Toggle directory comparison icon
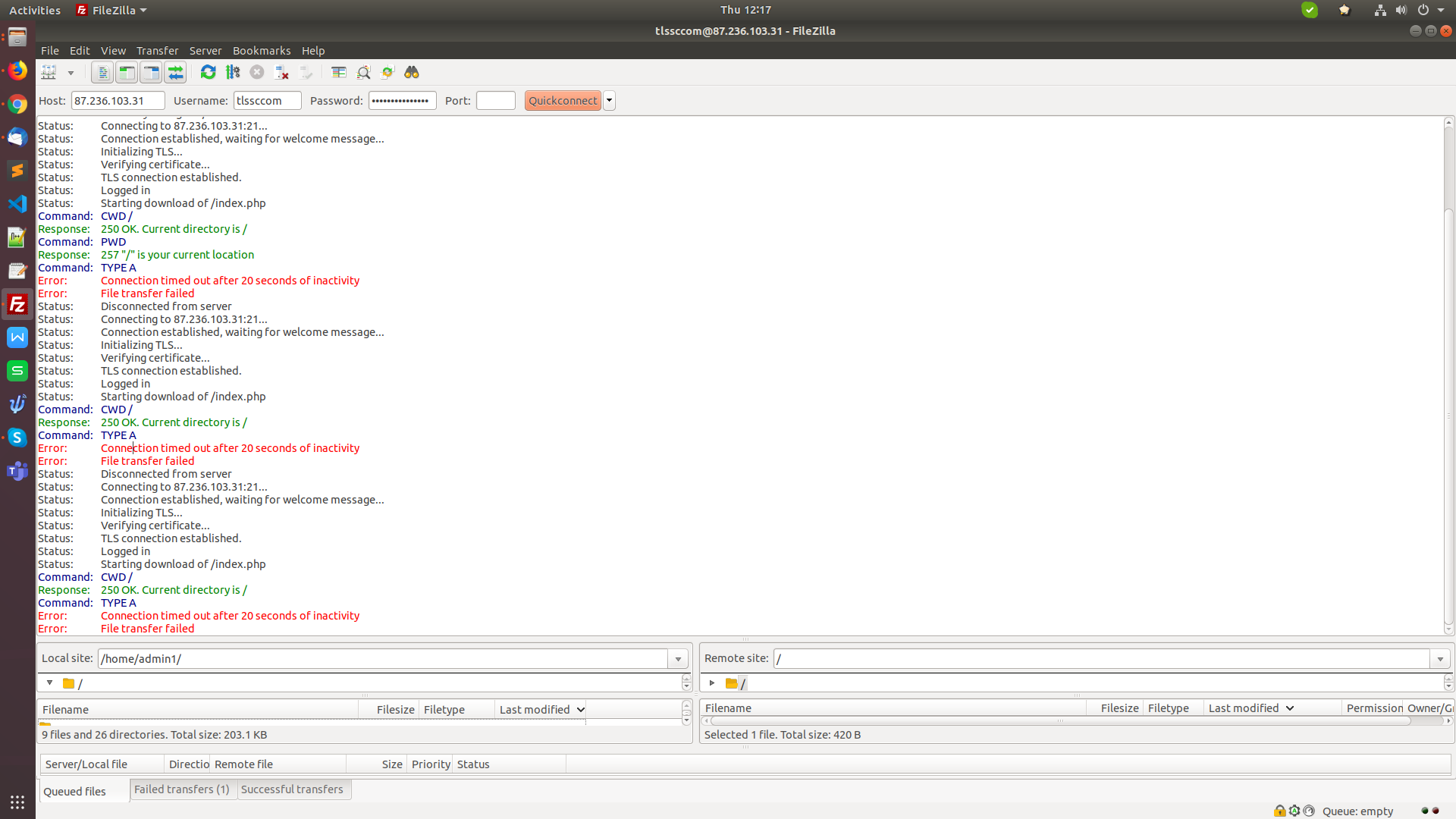The image size is (1456, 819). pos(363,73)
